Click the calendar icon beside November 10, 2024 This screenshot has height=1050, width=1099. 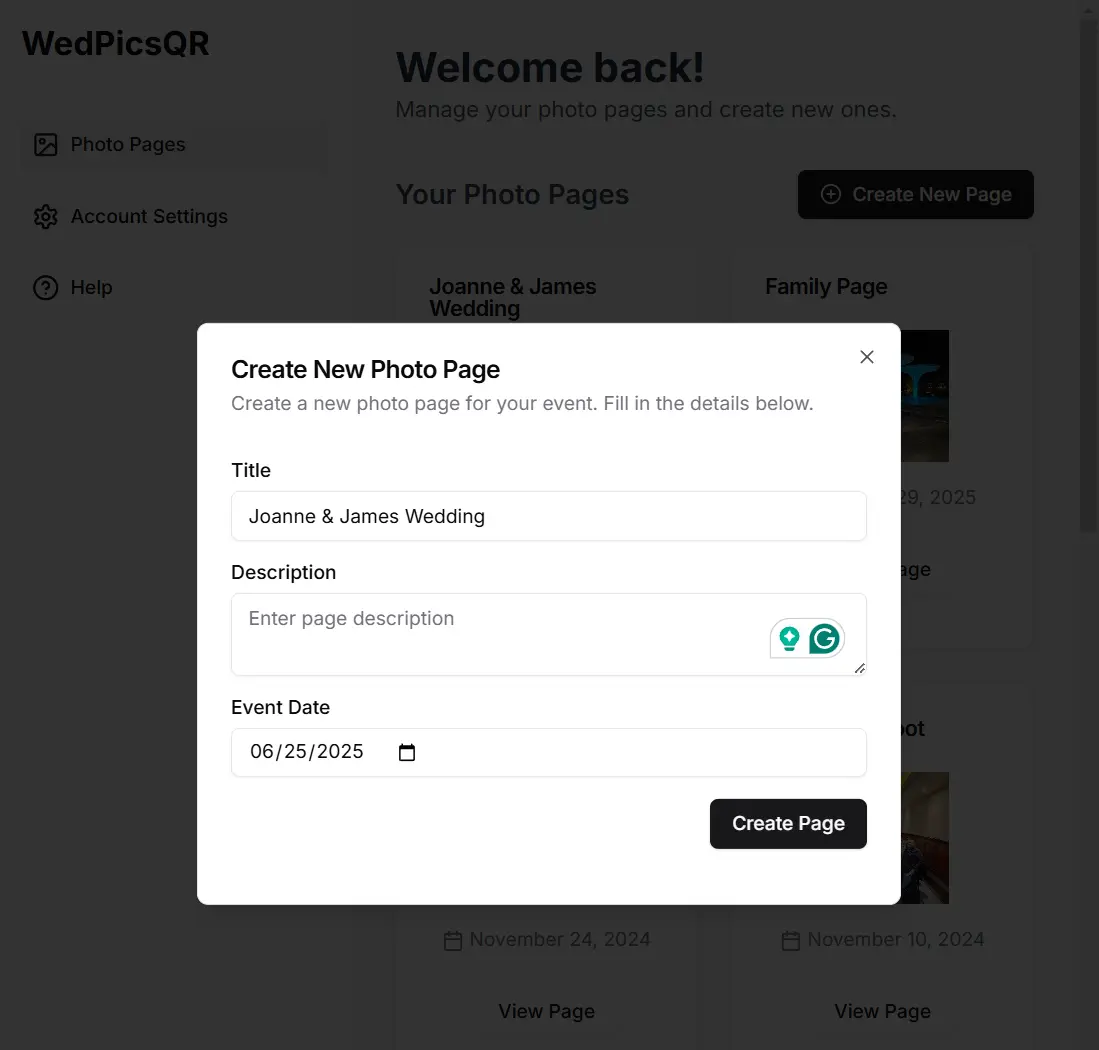[791, 940]
